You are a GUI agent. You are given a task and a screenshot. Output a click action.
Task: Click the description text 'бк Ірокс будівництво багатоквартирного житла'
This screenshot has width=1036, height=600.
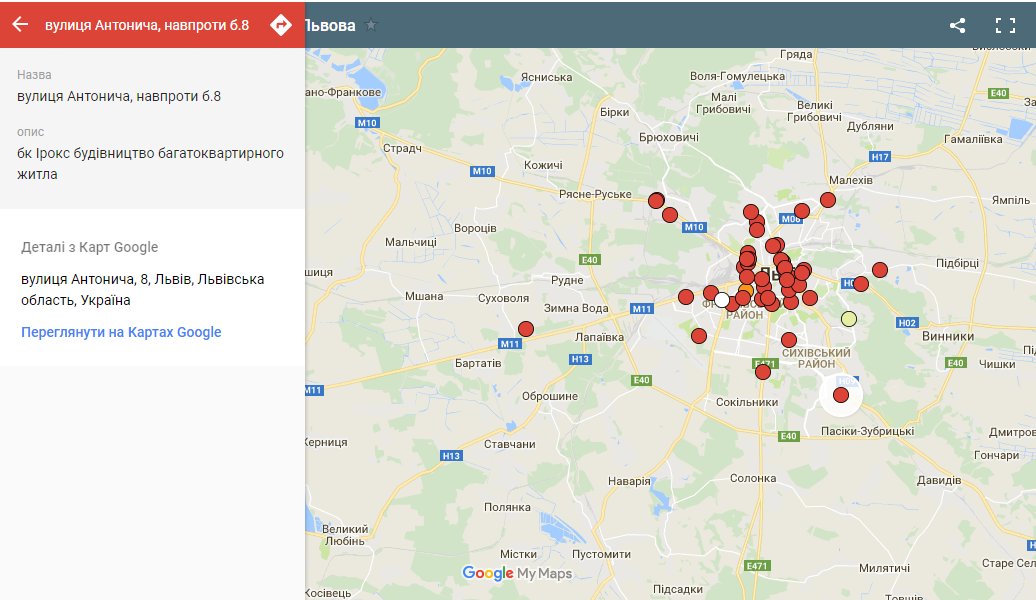coord(150,164)
